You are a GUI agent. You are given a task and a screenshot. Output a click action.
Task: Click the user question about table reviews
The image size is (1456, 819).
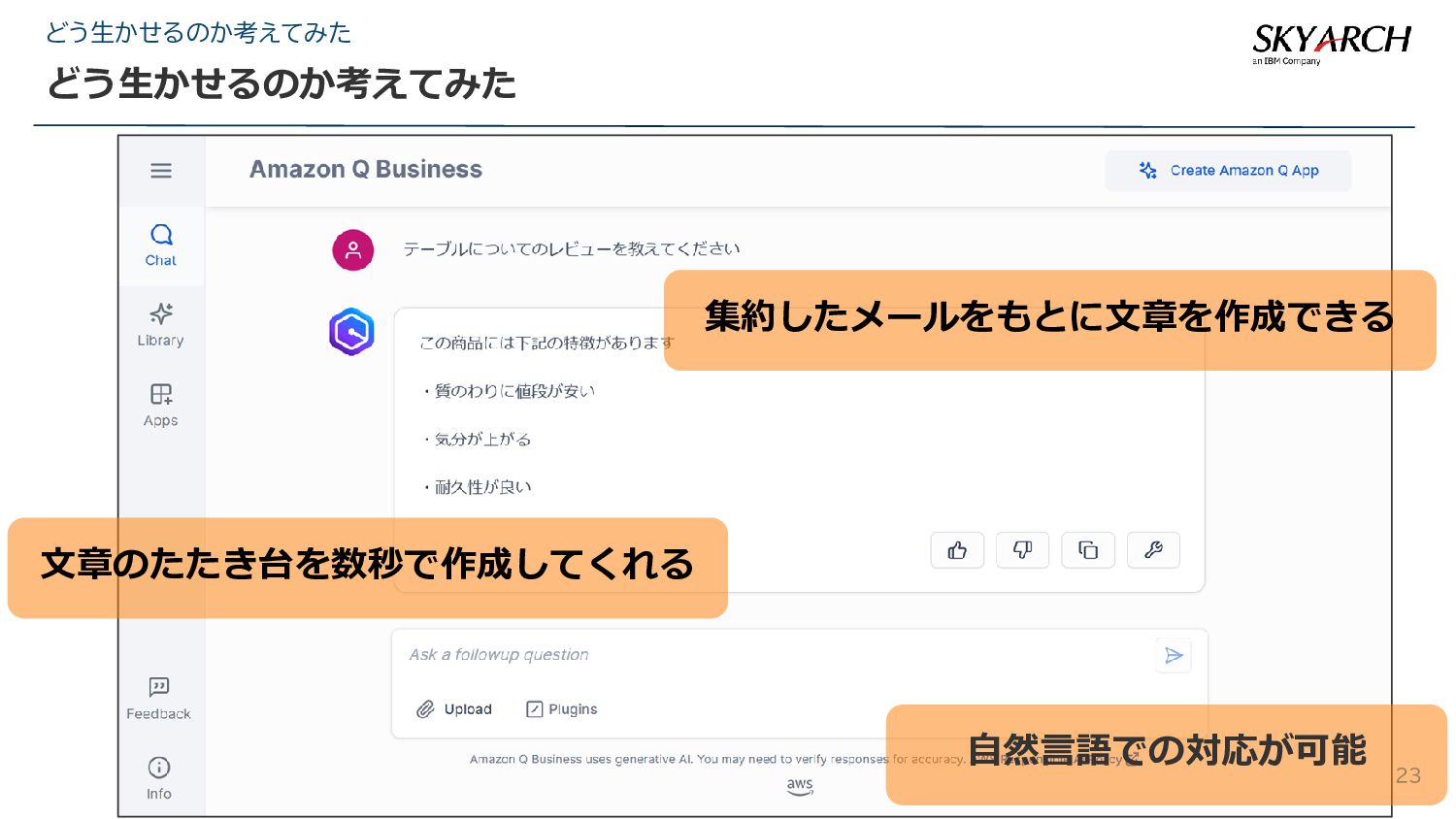click(572, 249)
